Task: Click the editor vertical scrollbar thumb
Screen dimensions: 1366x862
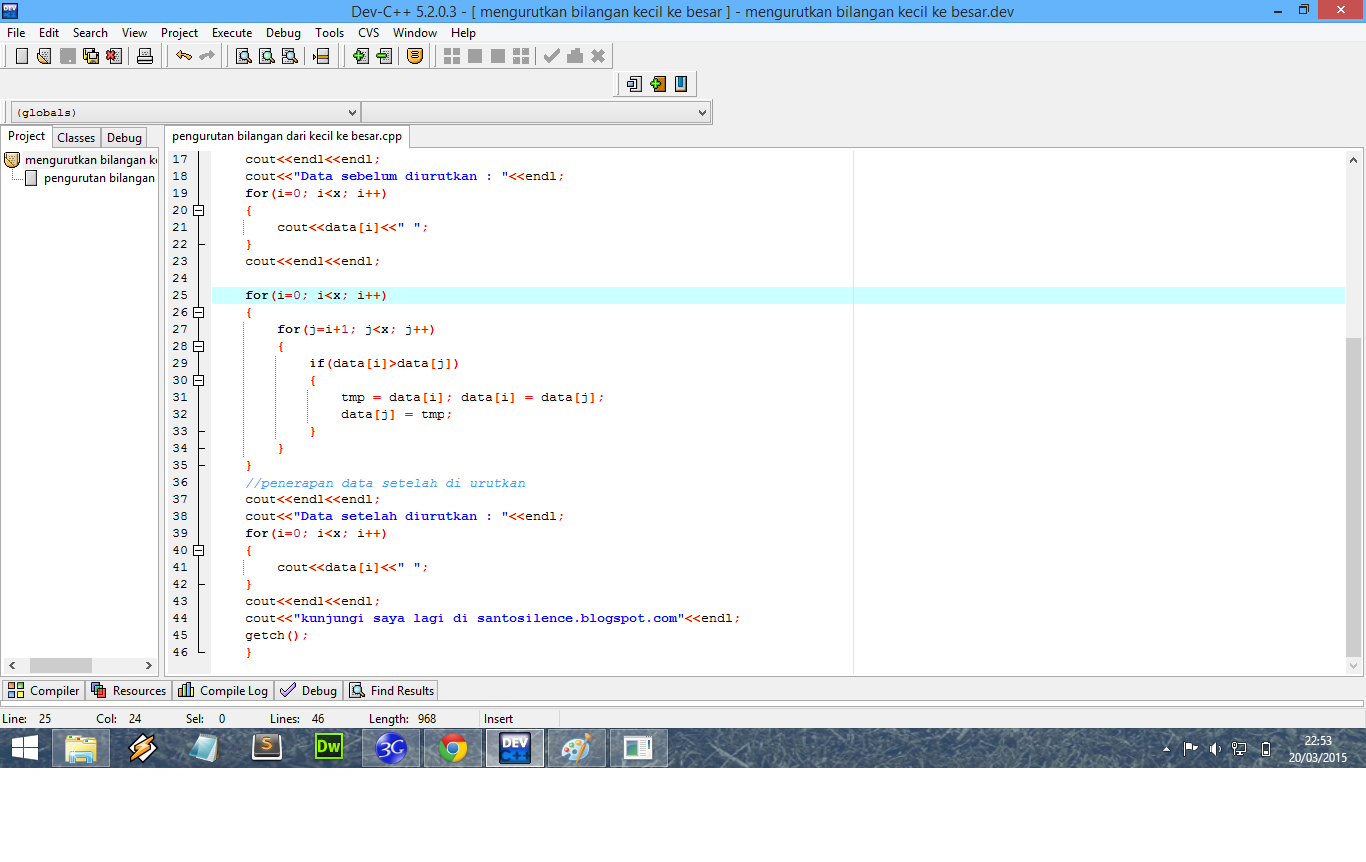Action: click(1354, 497)
